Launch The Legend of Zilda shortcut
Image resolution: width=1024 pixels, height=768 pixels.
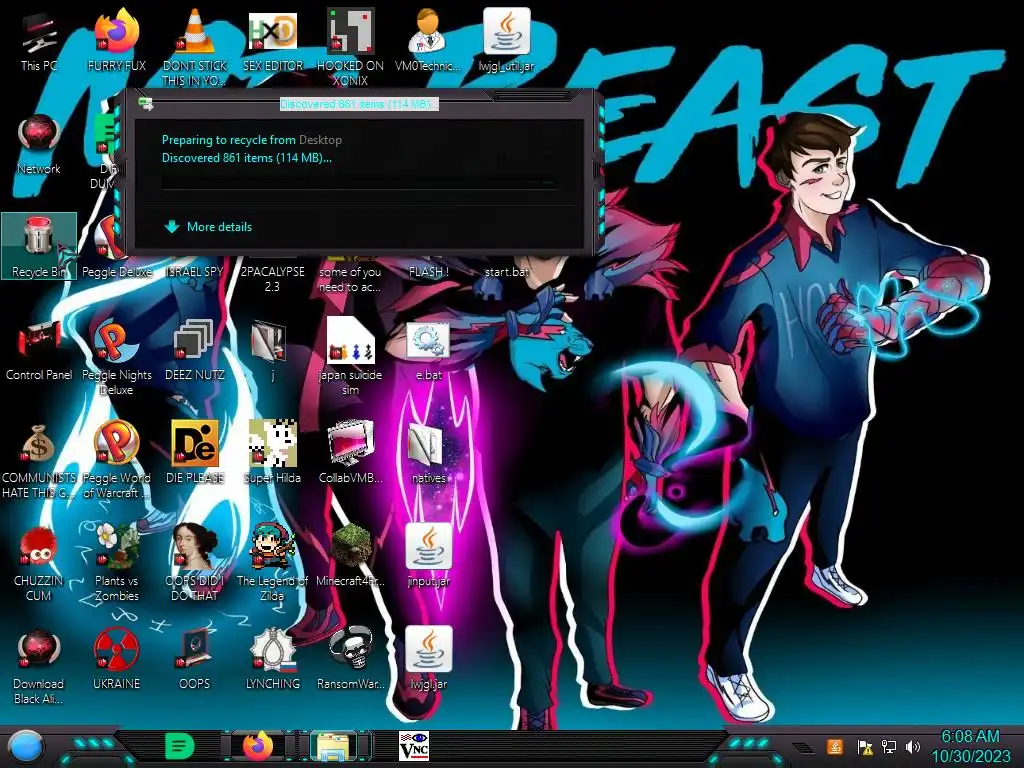click(272, 563)
